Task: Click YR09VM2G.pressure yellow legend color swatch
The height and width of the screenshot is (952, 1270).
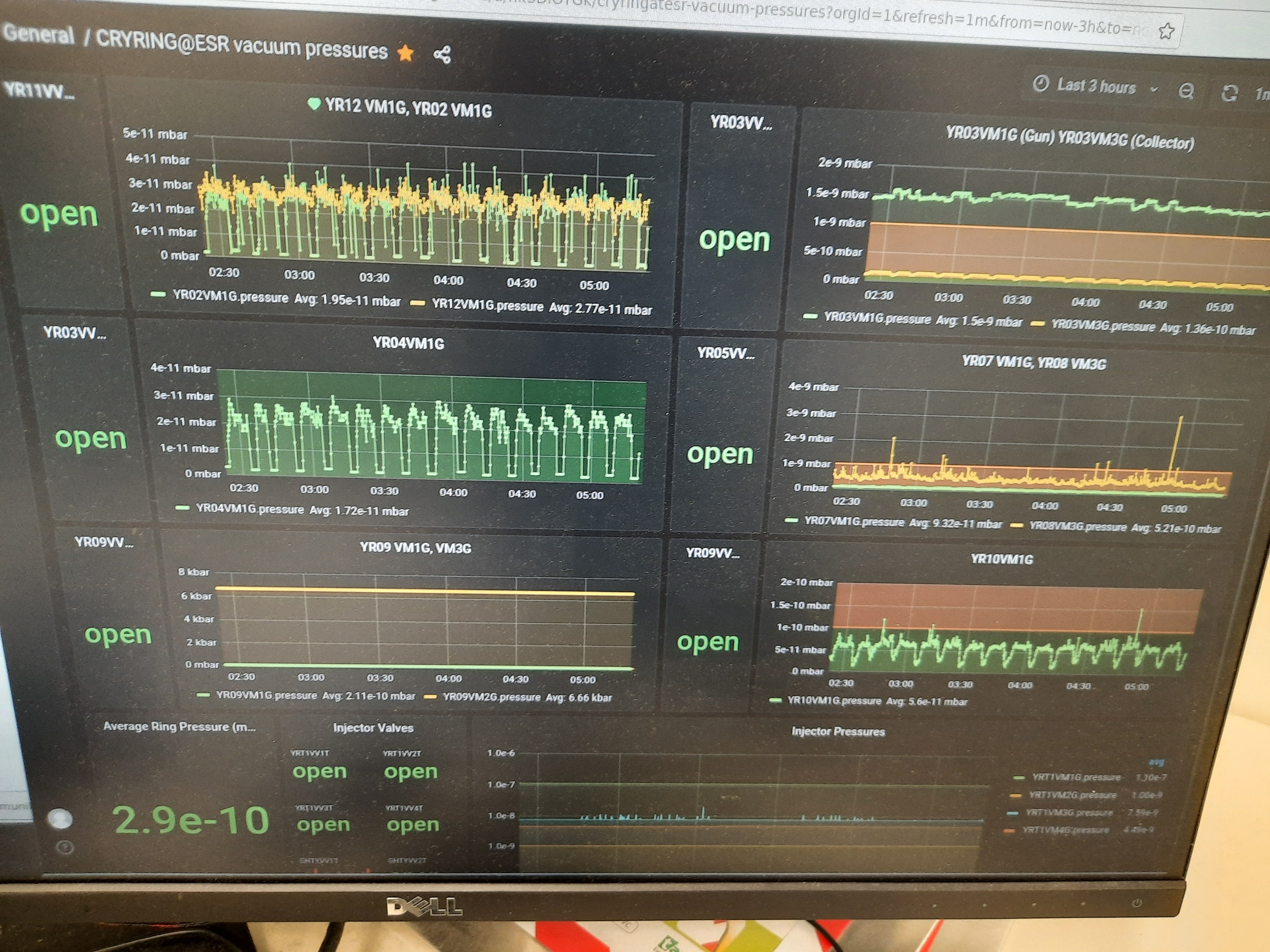Action: 430,697
